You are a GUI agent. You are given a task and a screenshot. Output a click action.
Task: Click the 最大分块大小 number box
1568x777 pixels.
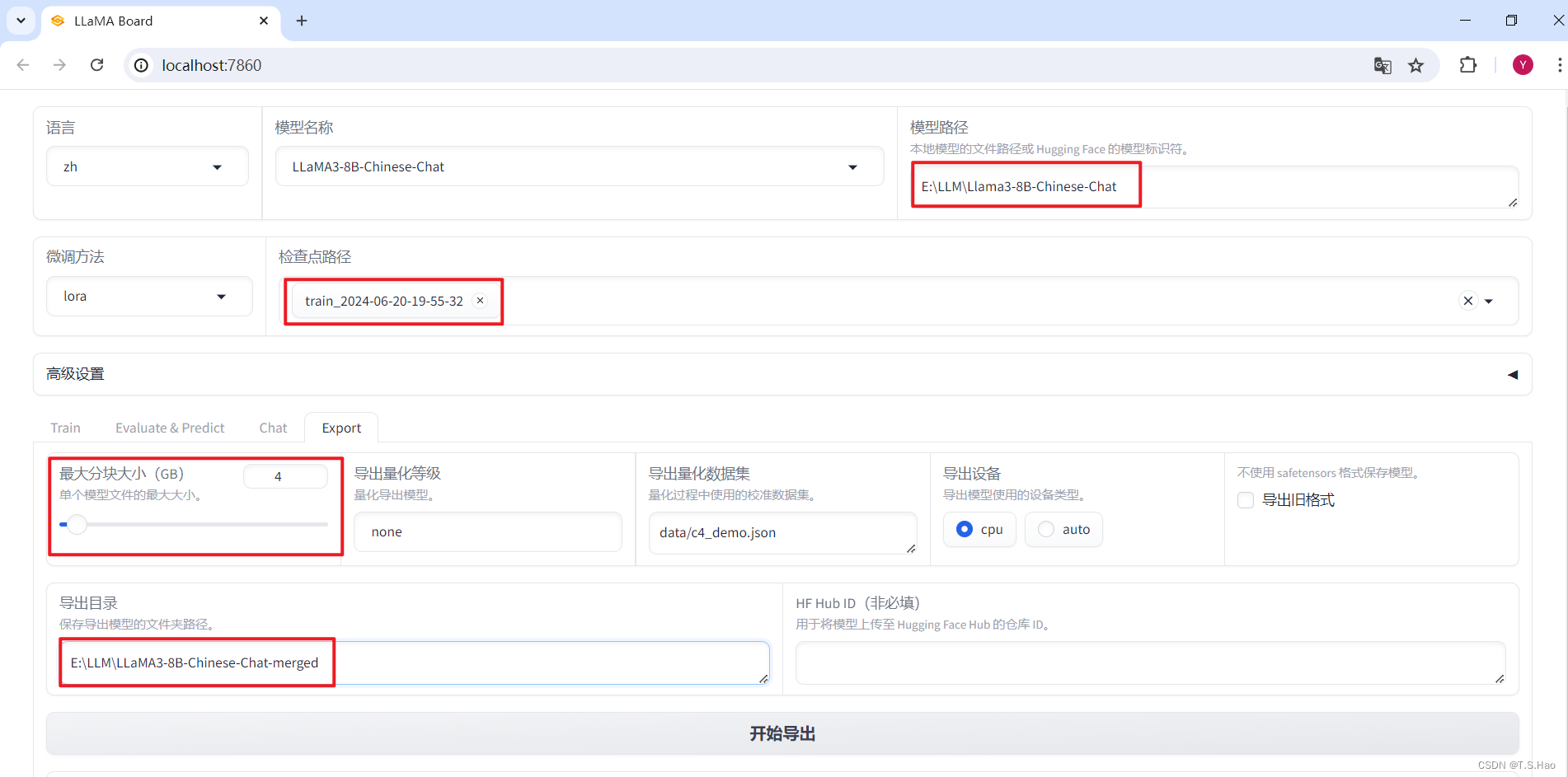tap(285, 476)
